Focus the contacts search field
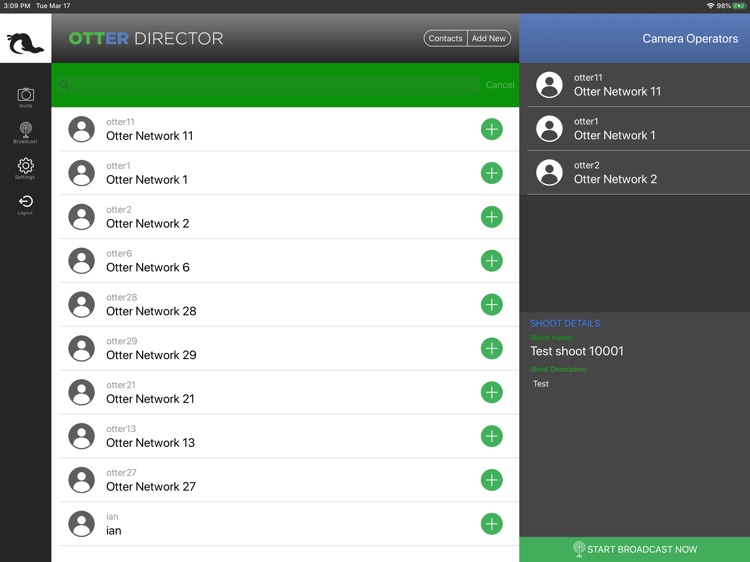Viewport: 750px width, 562px height. pyautogui.click(x=268, y=85)
